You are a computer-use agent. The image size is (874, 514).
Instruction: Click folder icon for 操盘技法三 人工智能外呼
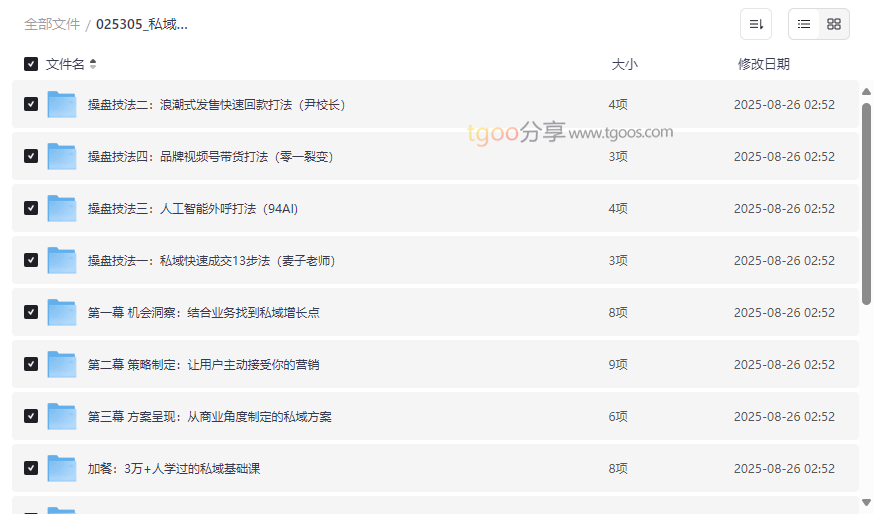point(62,208)
